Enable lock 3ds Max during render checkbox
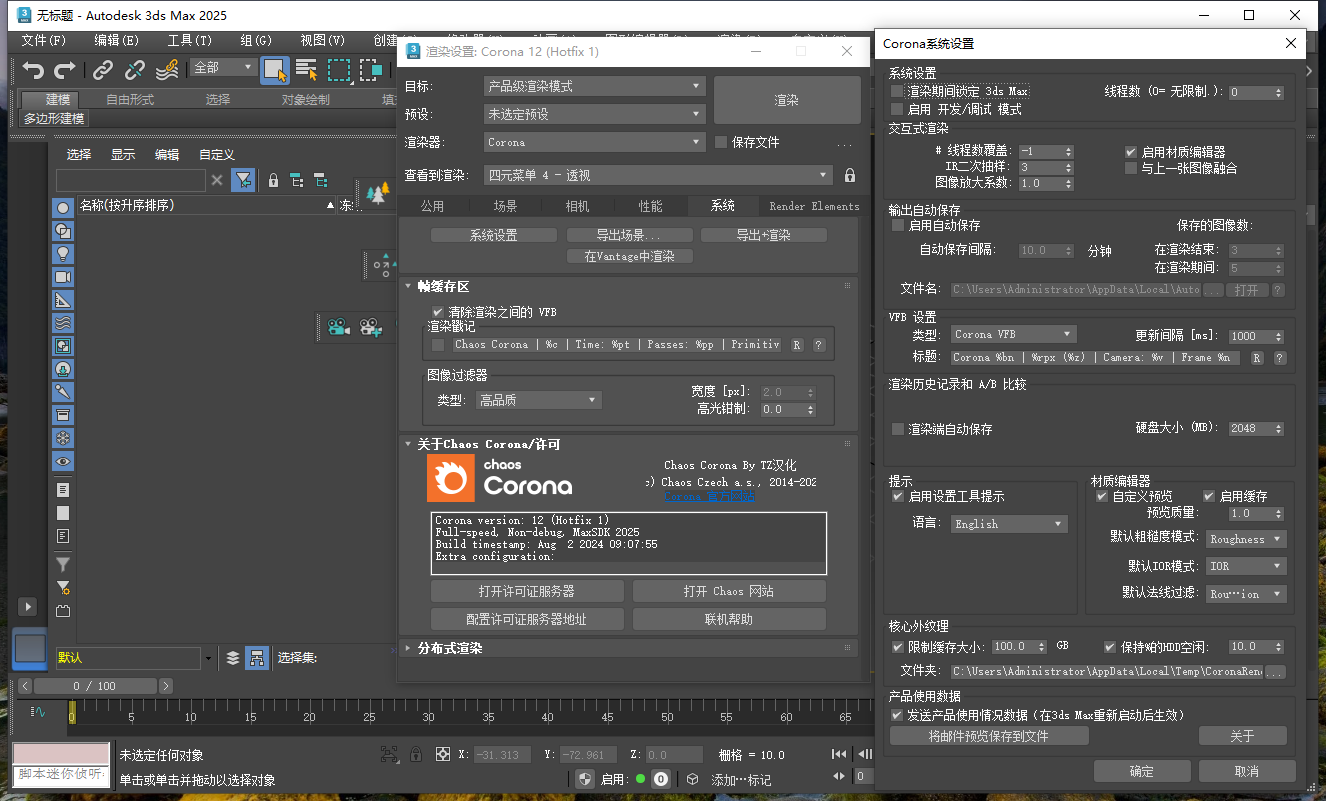 (x=897, y=91)
